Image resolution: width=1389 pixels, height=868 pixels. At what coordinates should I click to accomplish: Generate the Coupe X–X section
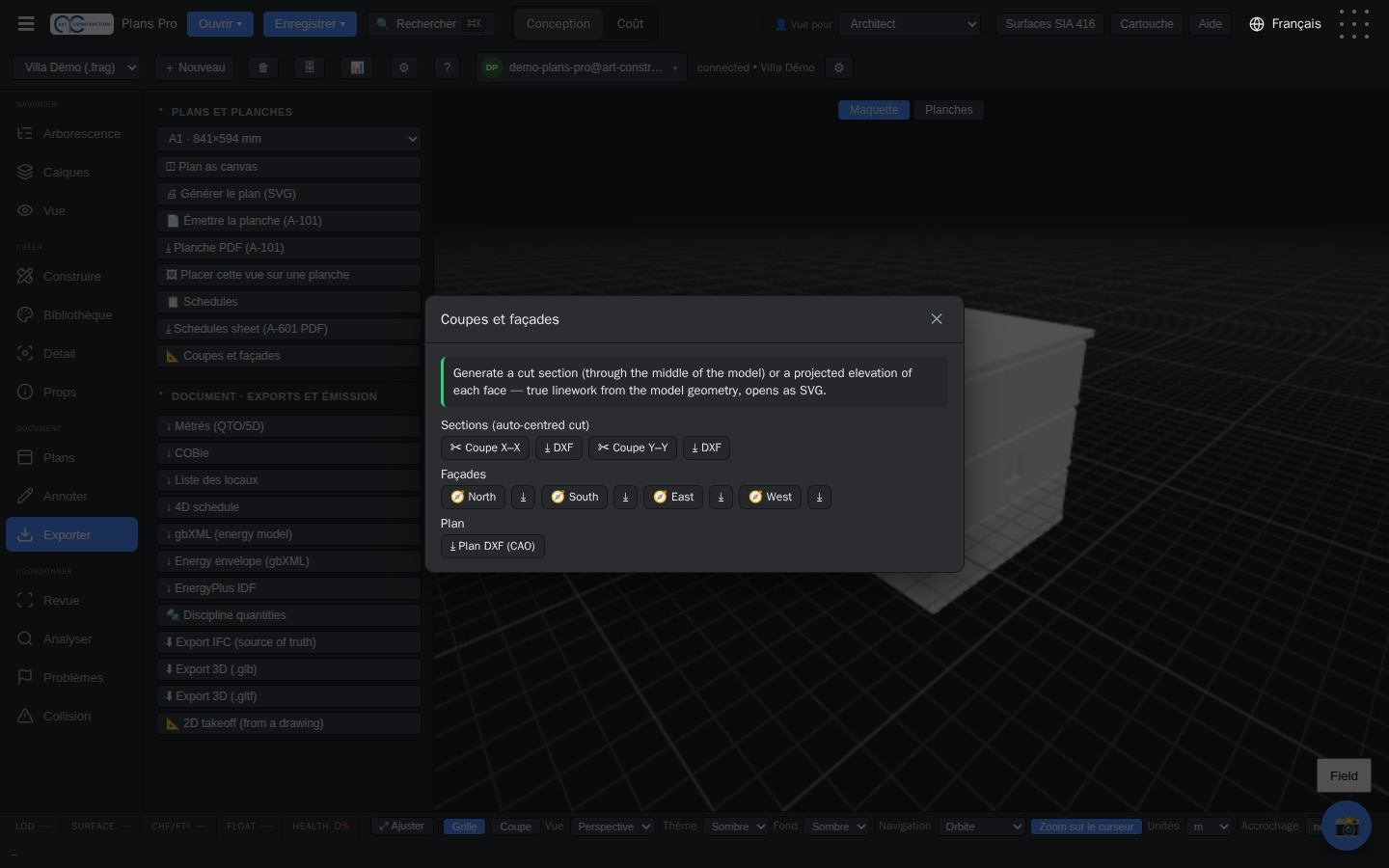click(x=485, y=448)
